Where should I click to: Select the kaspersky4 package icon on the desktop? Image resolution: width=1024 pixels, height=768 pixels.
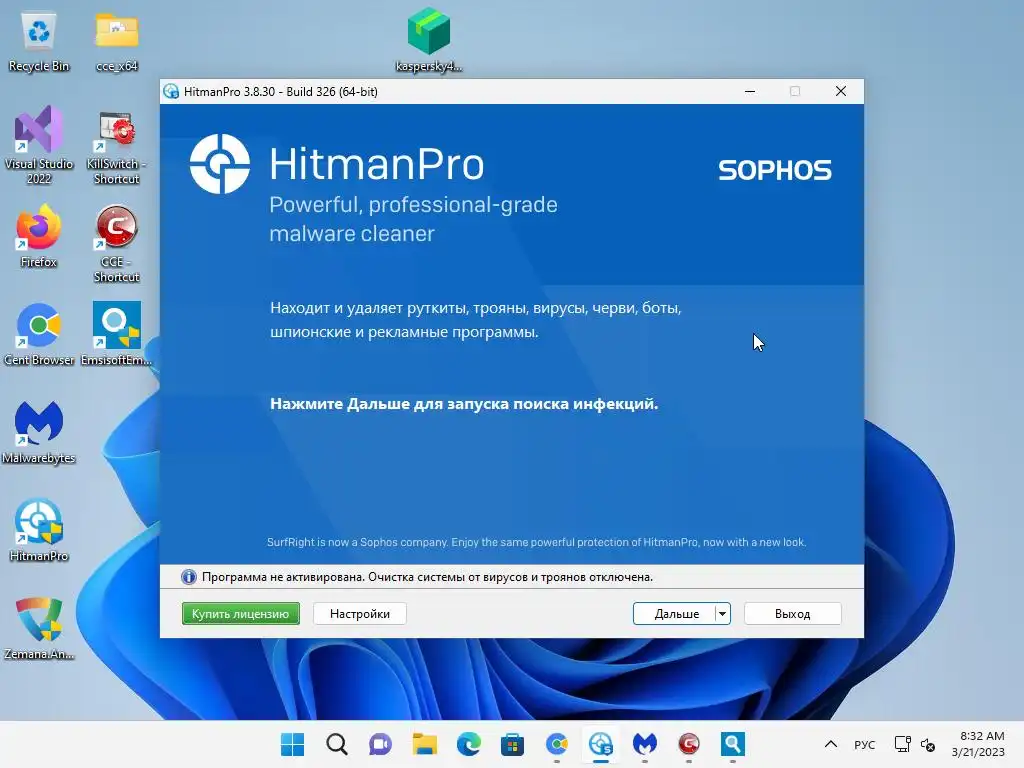(429, 39)
